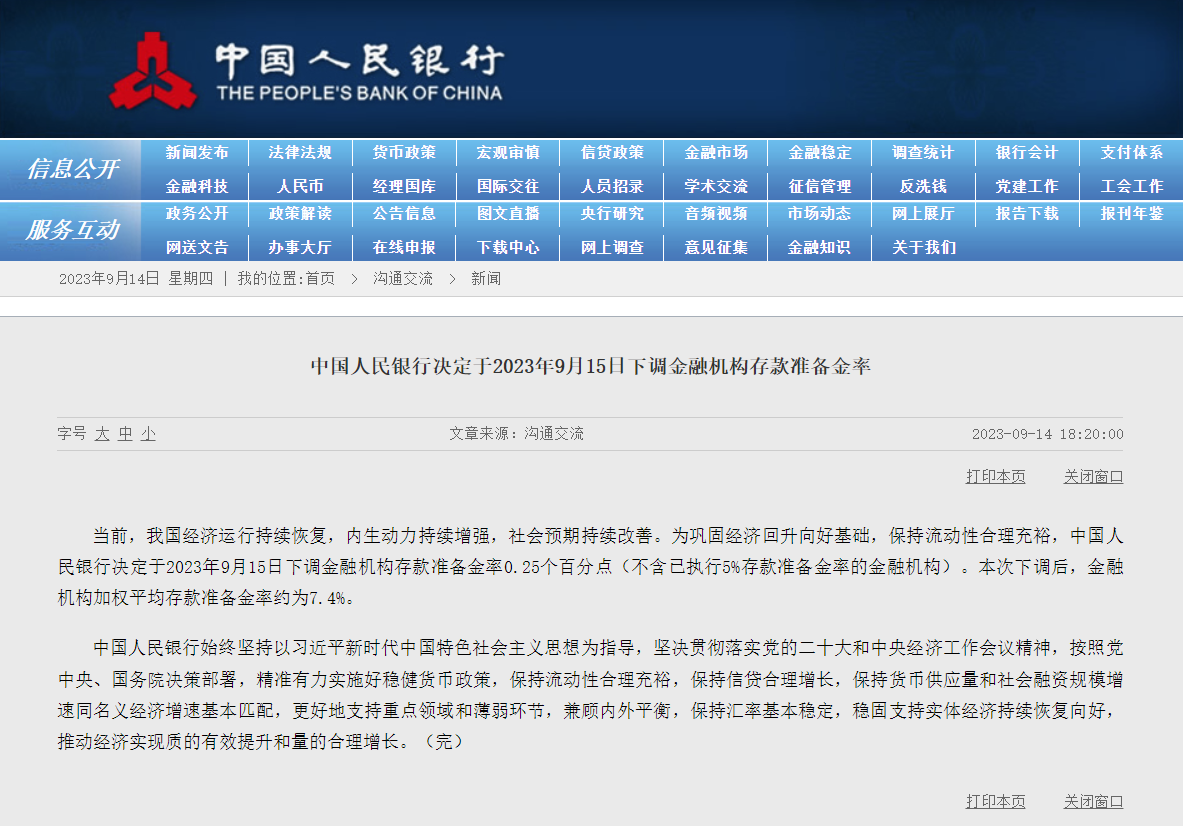Open the 调查统计 menu item
The width and height of the screenshot is (1183, 826).
[921, 152]
